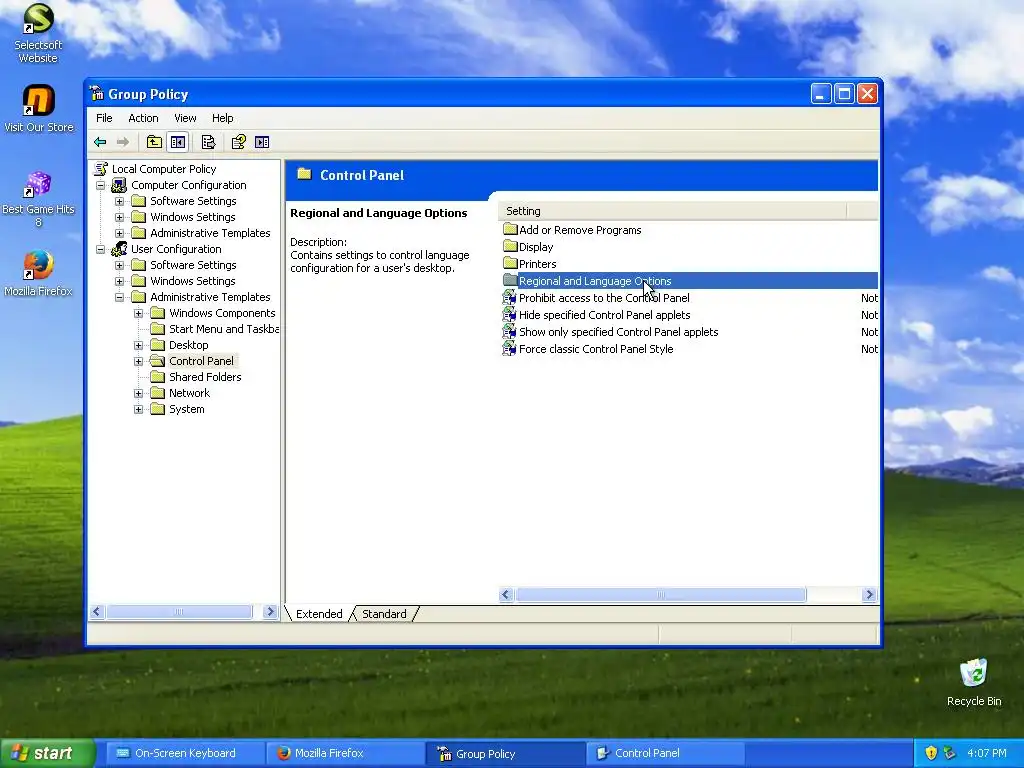Open Visit Our Store desktop shortcut

[x=38, y=108]
